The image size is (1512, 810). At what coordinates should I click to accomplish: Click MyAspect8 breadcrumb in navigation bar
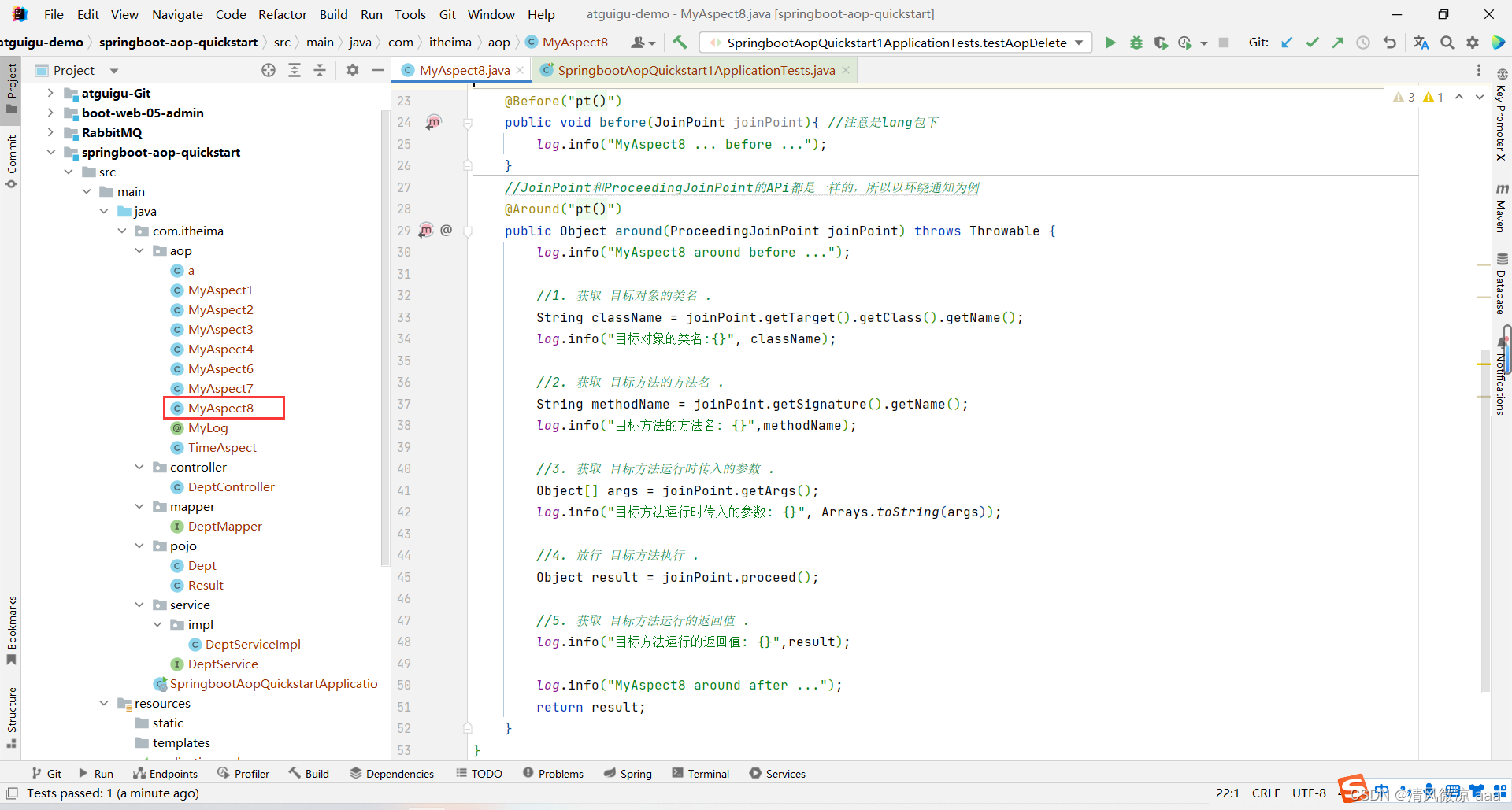(567, 43)
